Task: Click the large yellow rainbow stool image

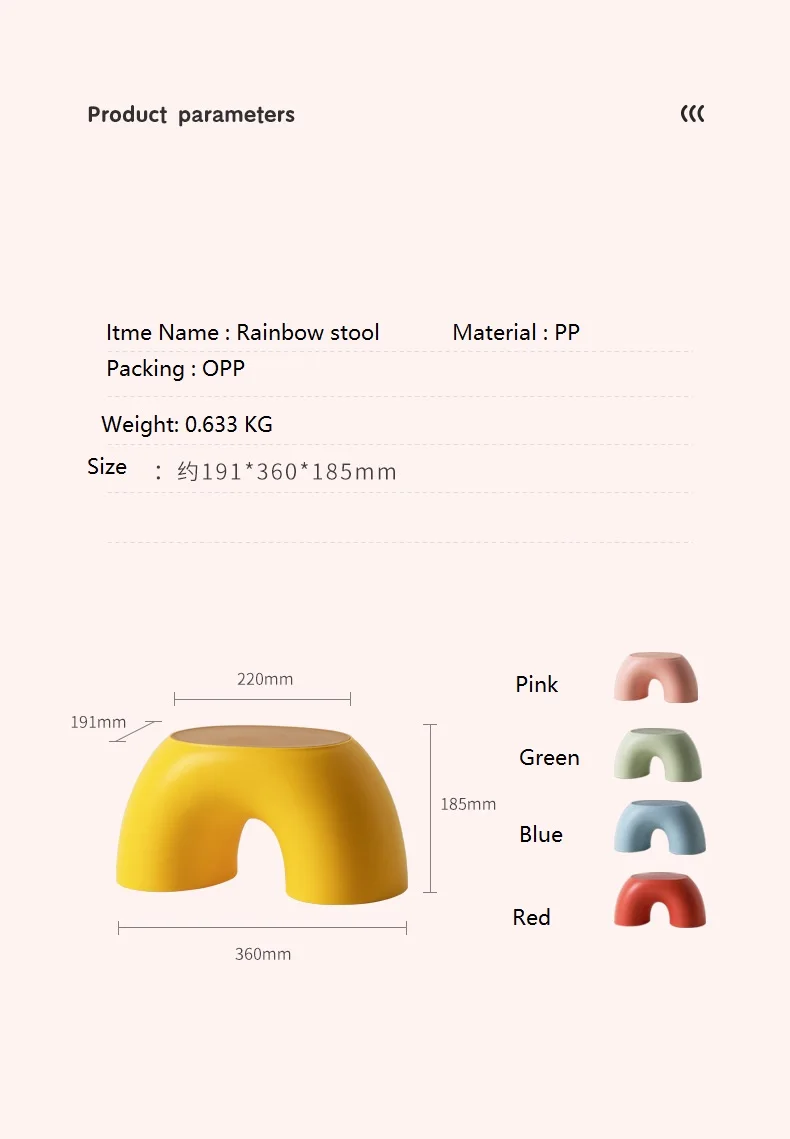Action: coord(262,814)
